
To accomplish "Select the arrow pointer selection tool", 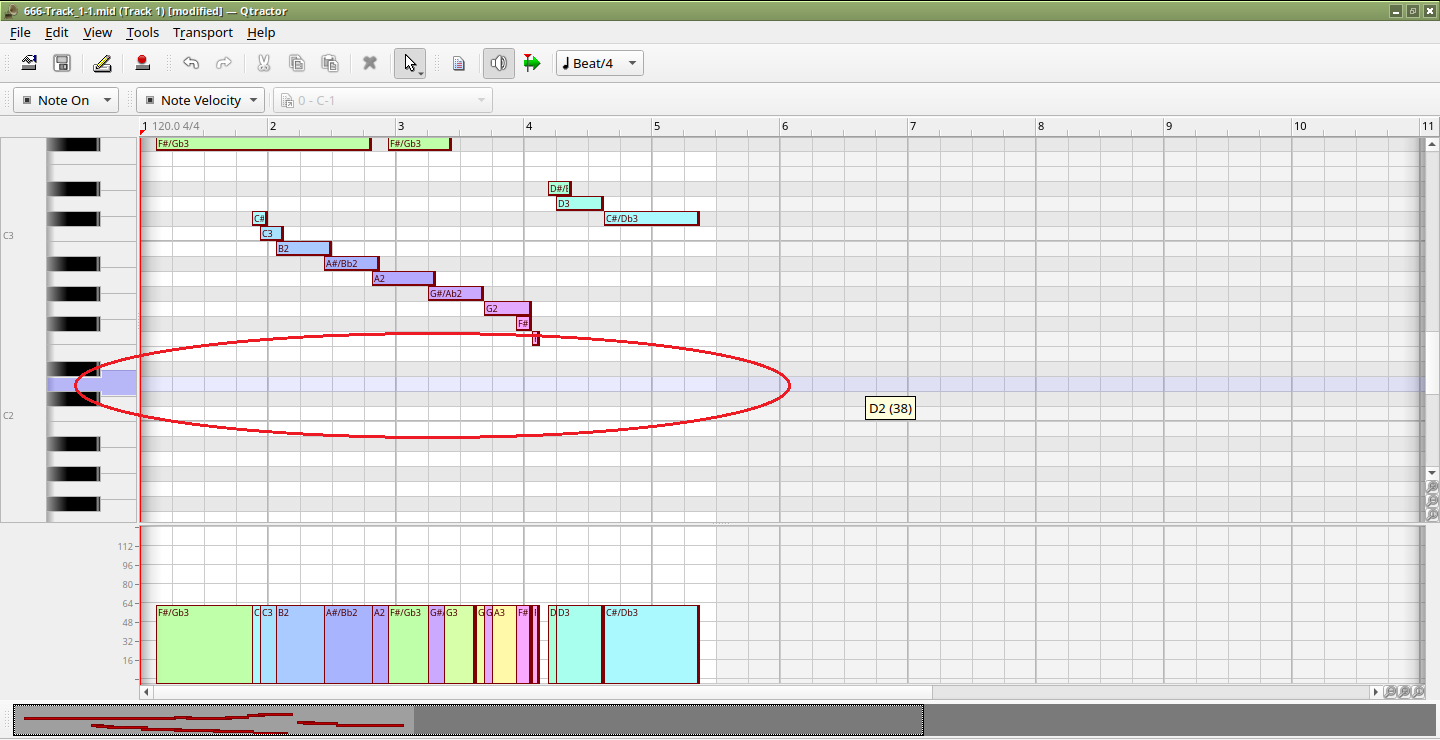I will [410, 63].
